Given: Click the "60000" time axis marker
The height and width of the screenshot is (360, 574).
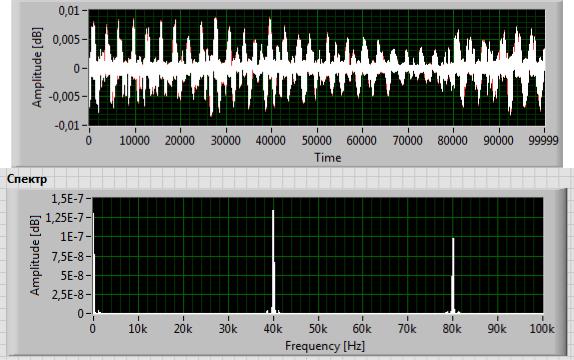Looking at the screenshot, I should 362,140.
